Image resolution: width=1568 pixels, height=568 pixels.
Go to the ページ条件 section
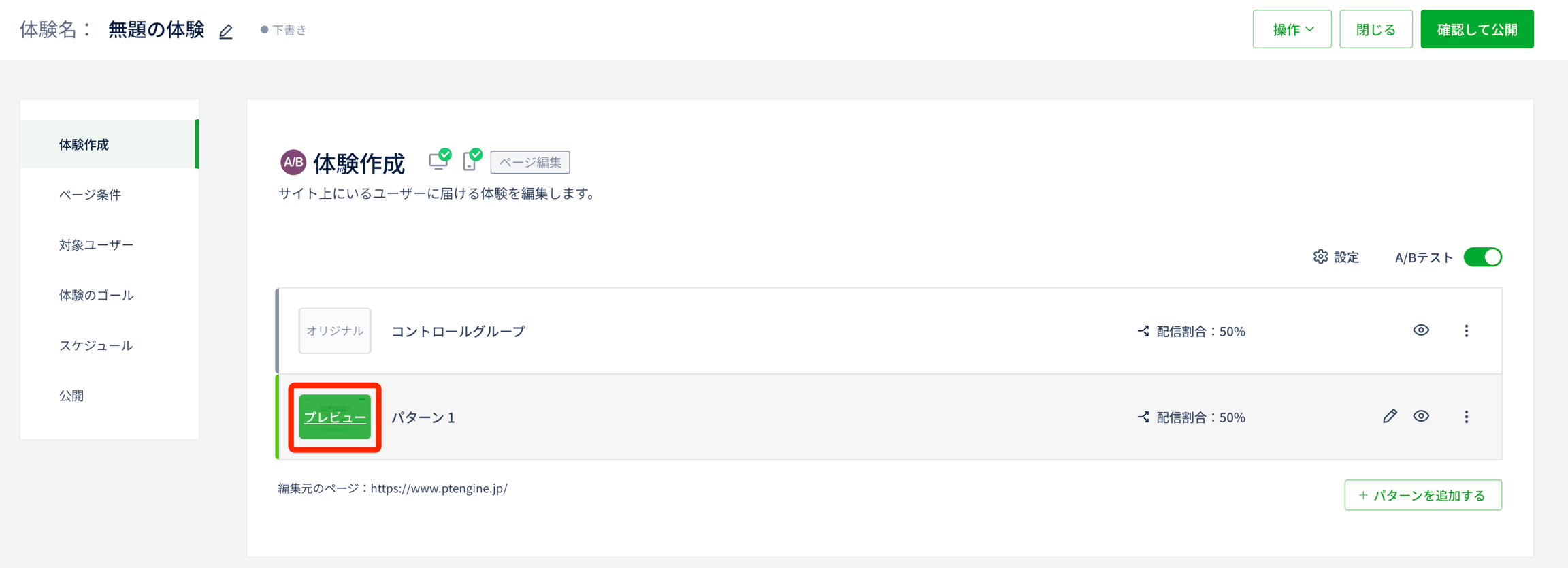click(x=90, y=195)
